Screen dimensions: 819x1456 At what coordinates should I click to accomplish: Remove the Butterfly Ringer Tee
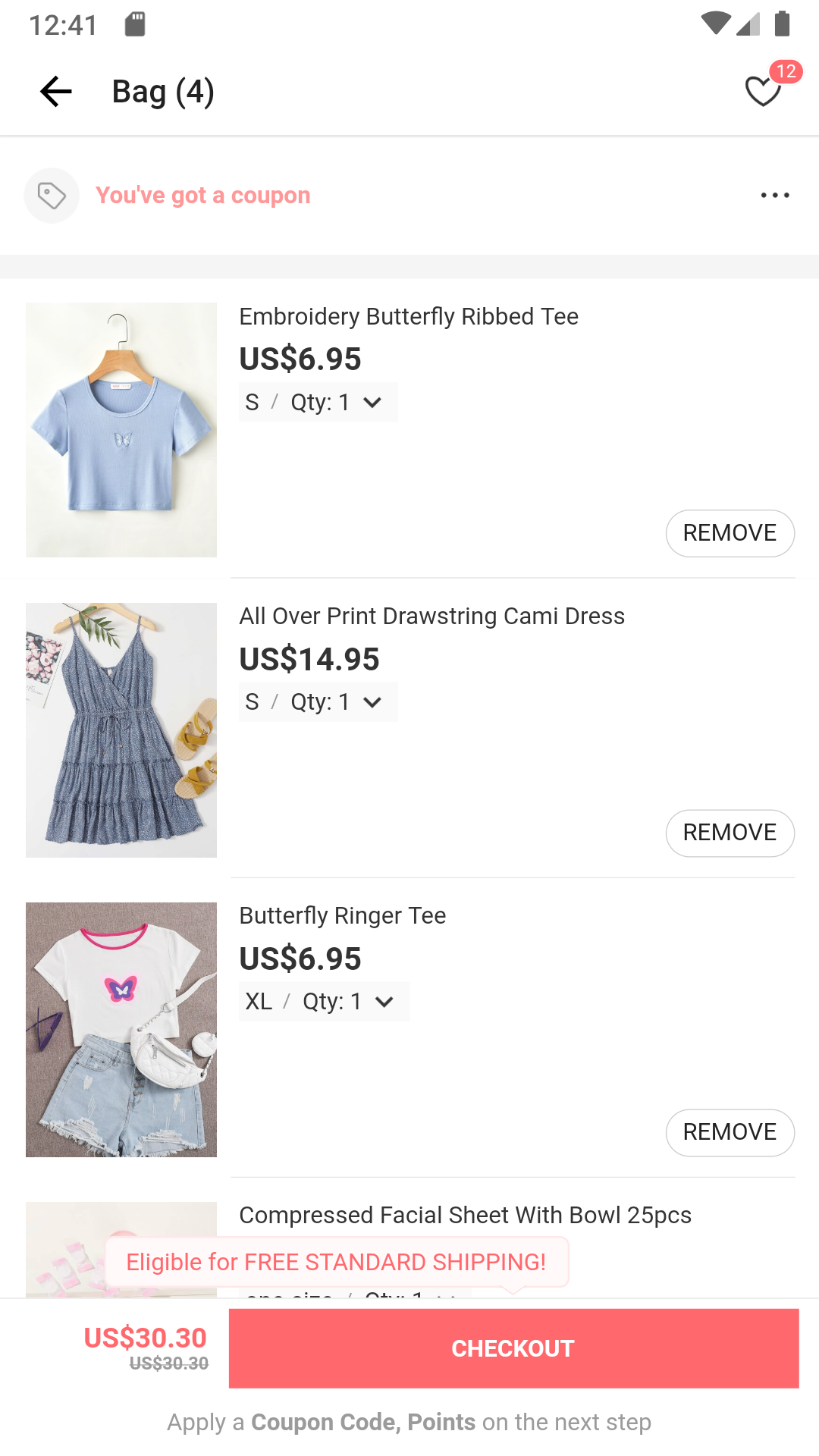pos(730,1132)
